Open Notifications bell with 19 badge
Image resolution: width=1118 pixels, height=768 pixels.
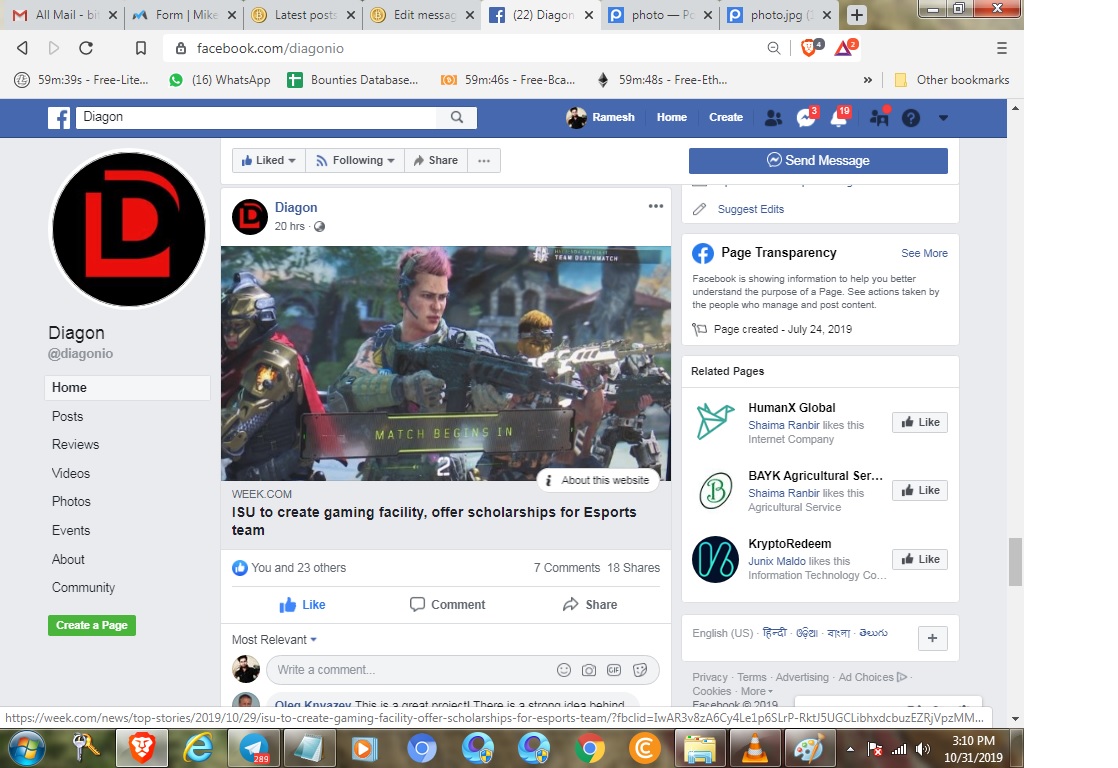(840, 118)
